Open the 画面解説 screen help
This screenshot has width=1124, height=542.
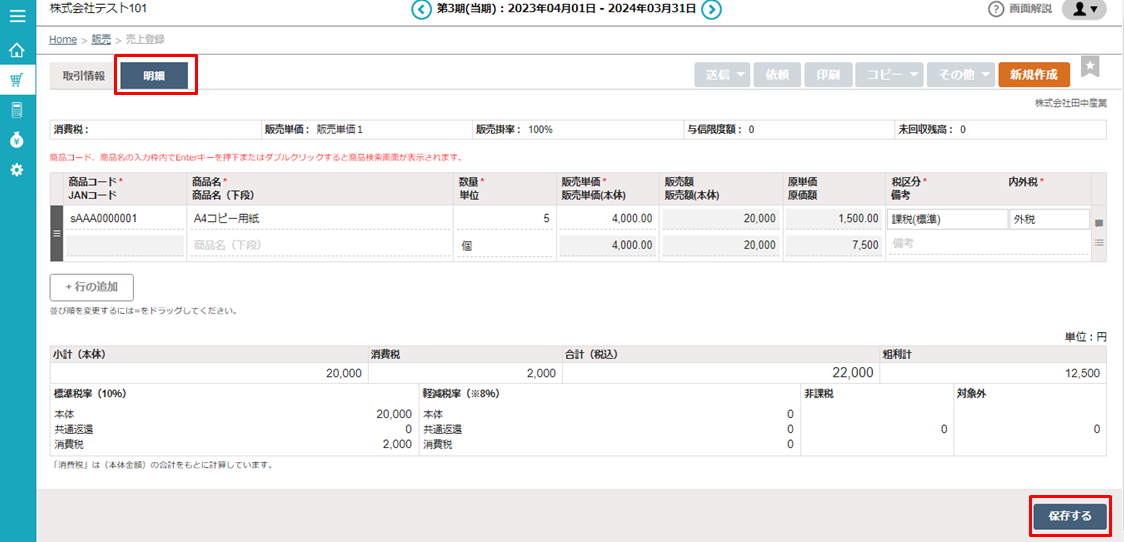coord(1020,10)
